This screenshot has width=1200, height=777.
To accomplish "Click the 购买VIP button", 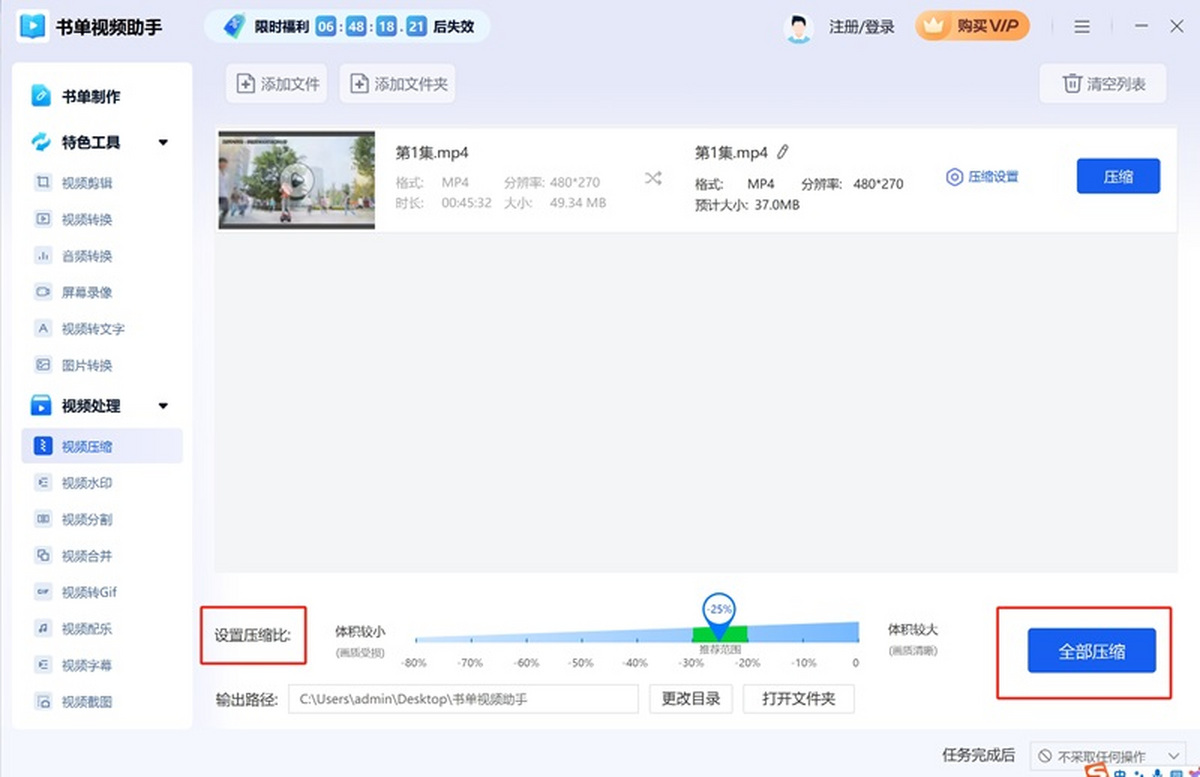I will pyautogui.click(x=973, y=27).
